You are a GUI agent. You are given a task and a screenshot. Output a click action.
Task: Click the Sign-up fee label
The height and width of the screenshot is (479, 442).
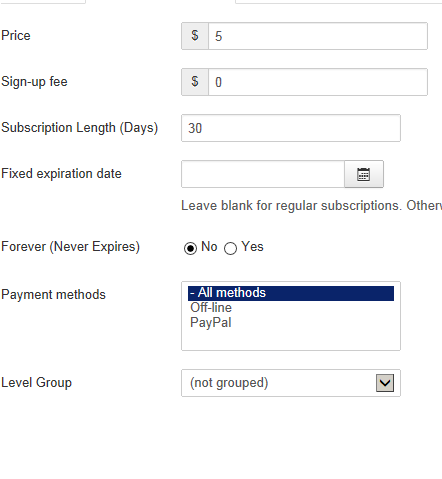tap(34, 82)
